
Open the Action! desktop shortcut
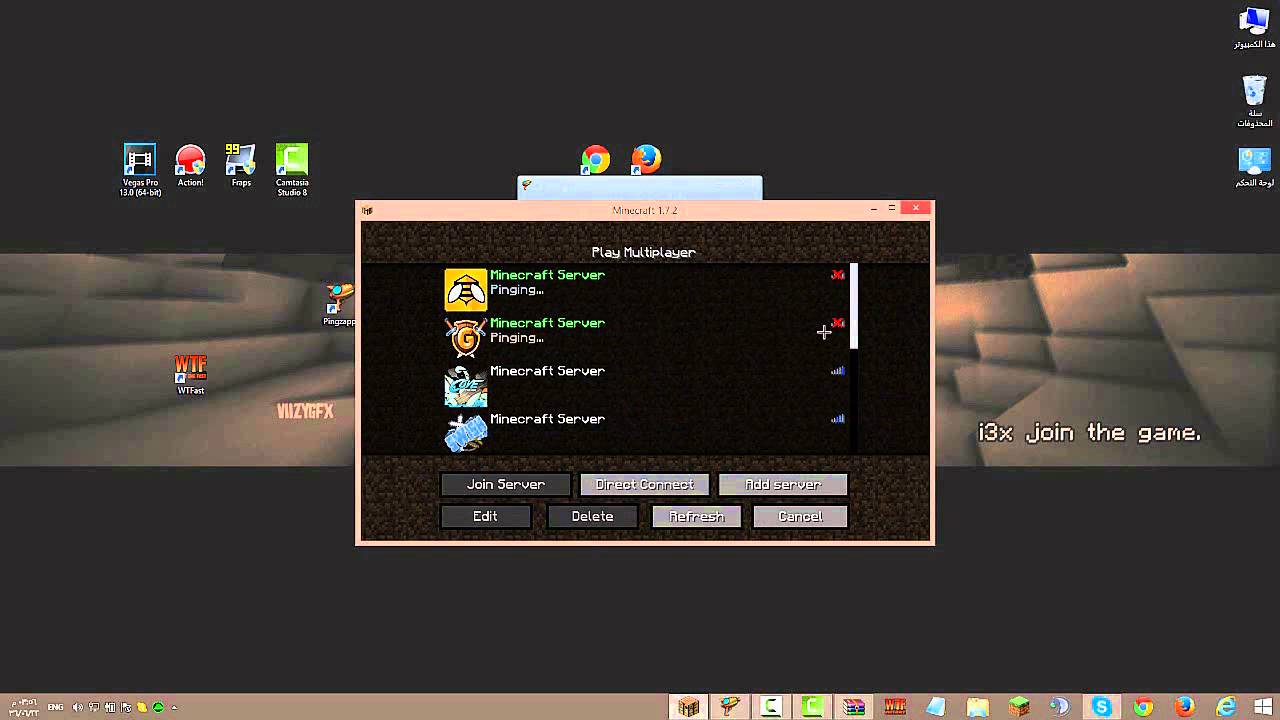tap(190, 166)
